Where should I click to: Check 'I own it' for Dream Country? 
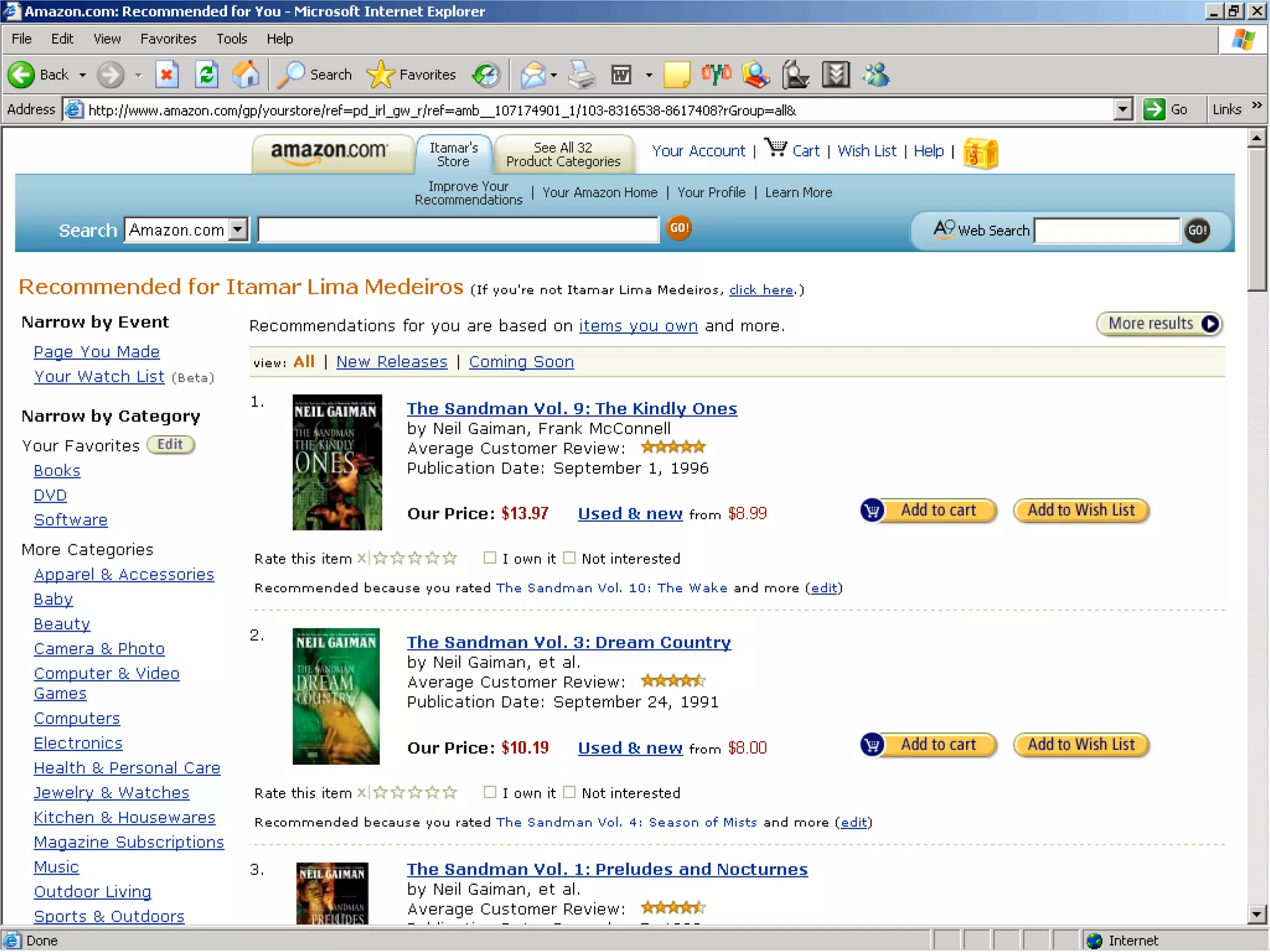(490, 792)
